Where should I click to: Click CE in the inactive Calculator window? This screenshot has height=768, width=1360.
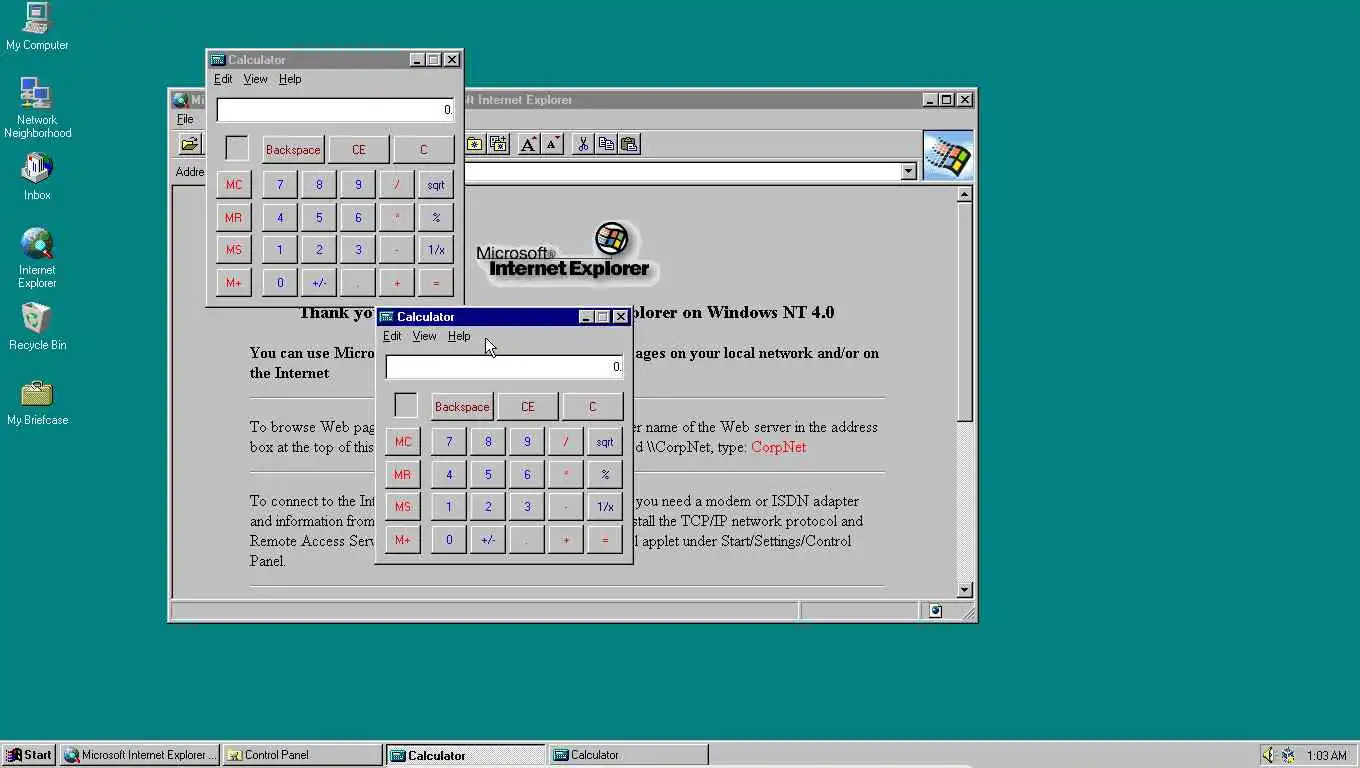(359, 150)
